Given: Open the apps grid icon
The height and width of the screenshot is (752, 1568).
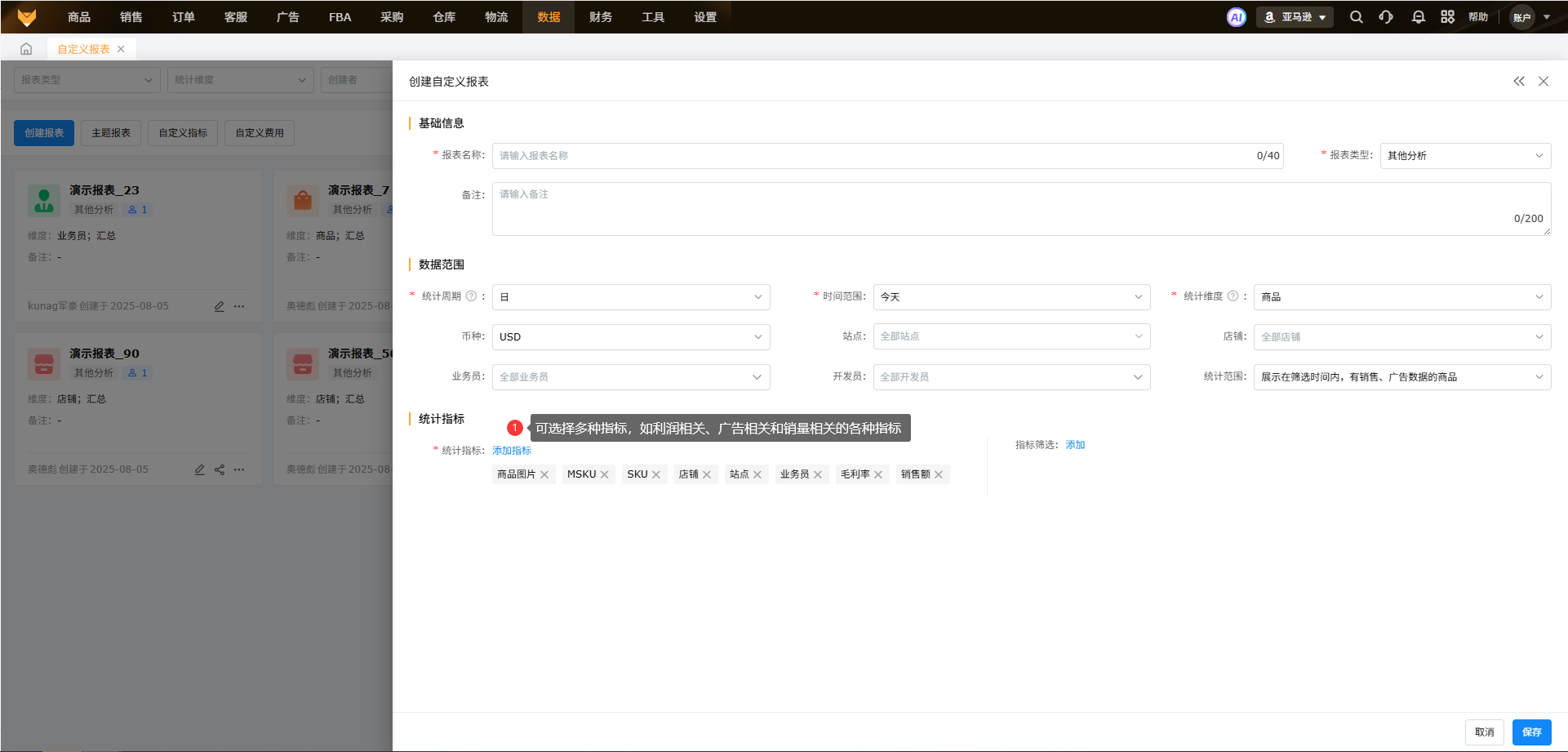Looking at the screenshot, I should [1448, 17].
